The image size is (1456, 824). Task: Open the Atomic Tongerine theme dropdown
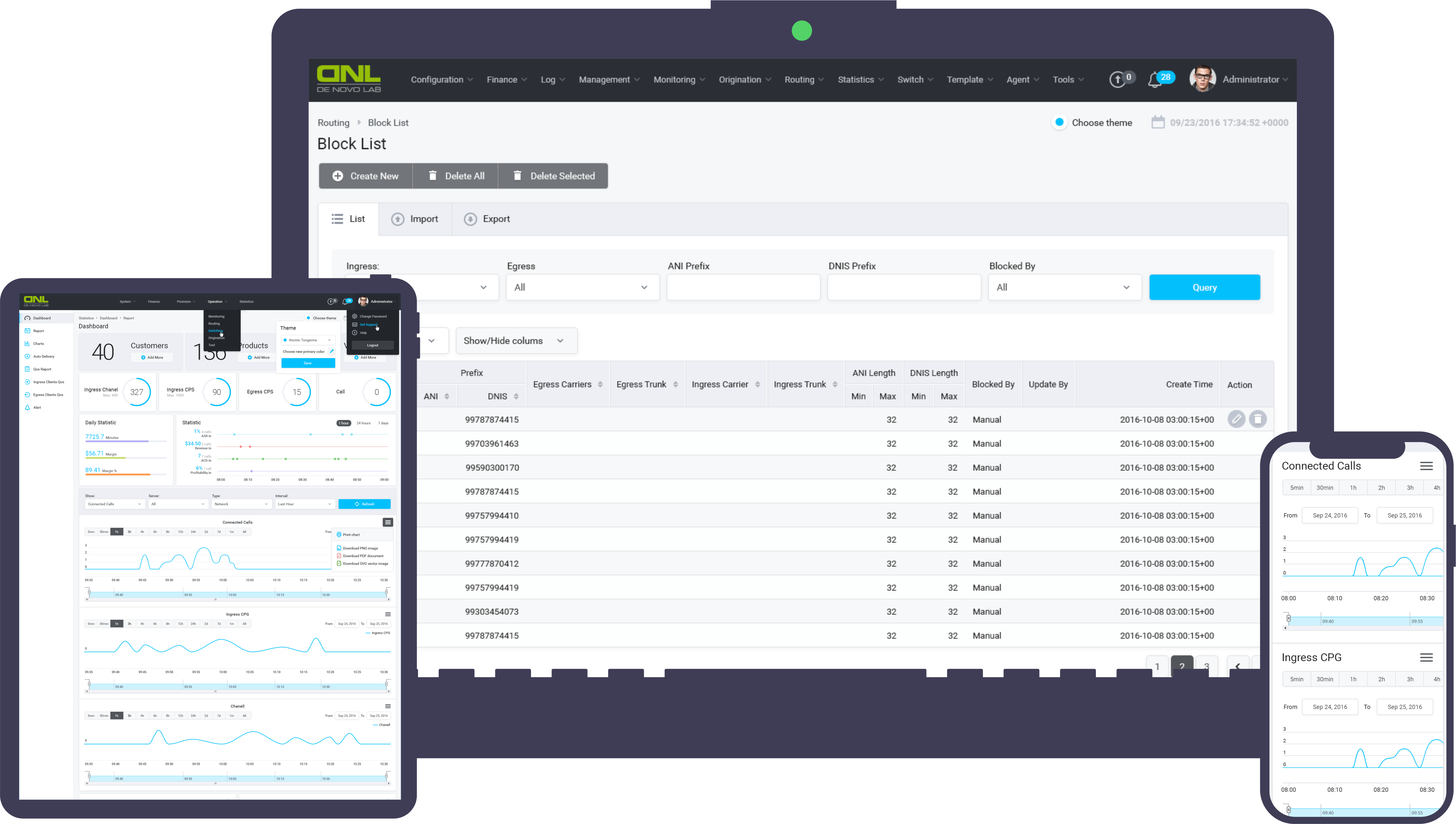[308, 340]
